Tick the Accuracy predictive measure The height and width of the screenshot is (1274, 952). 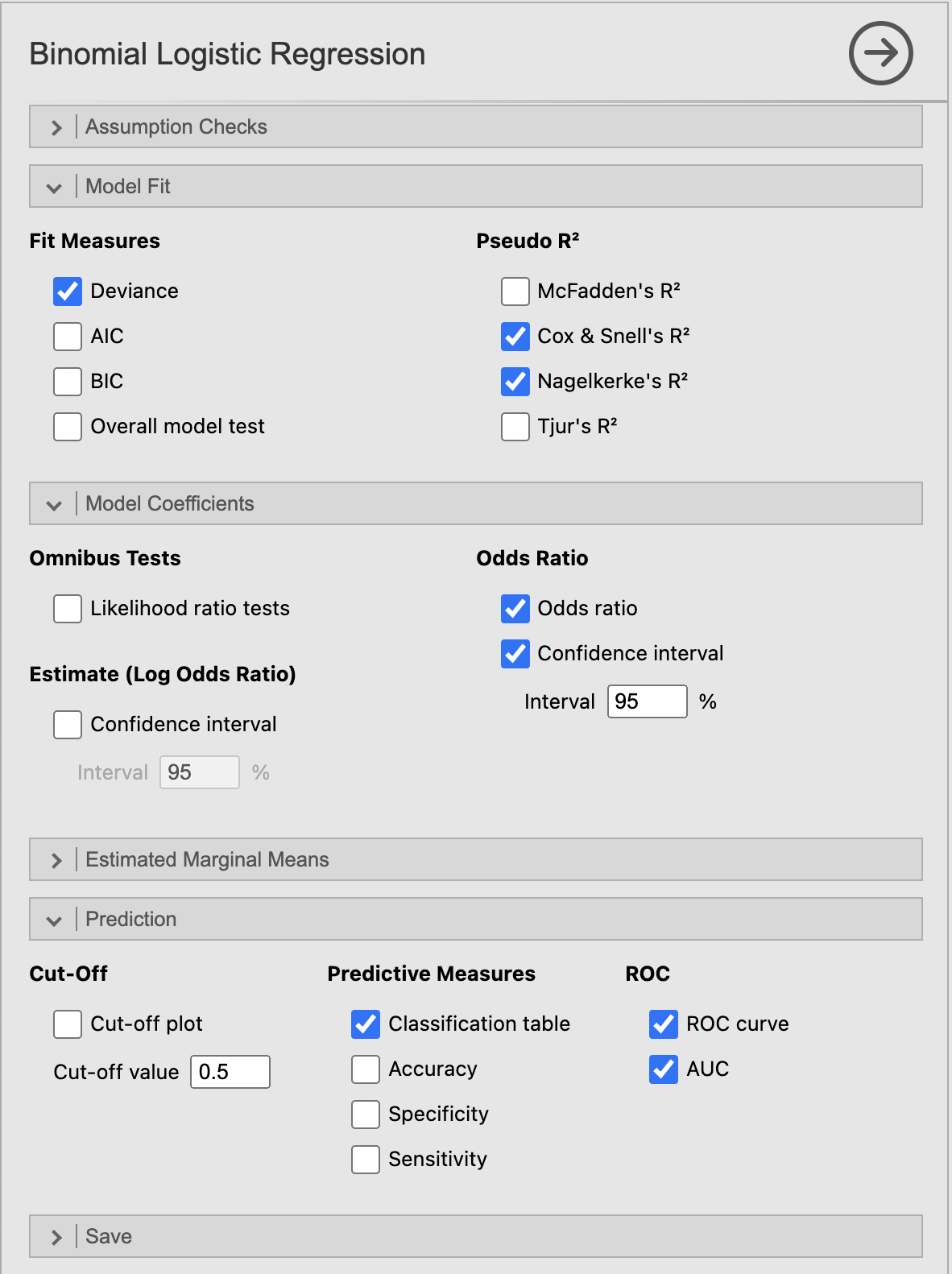click(x=366, y=1069)
